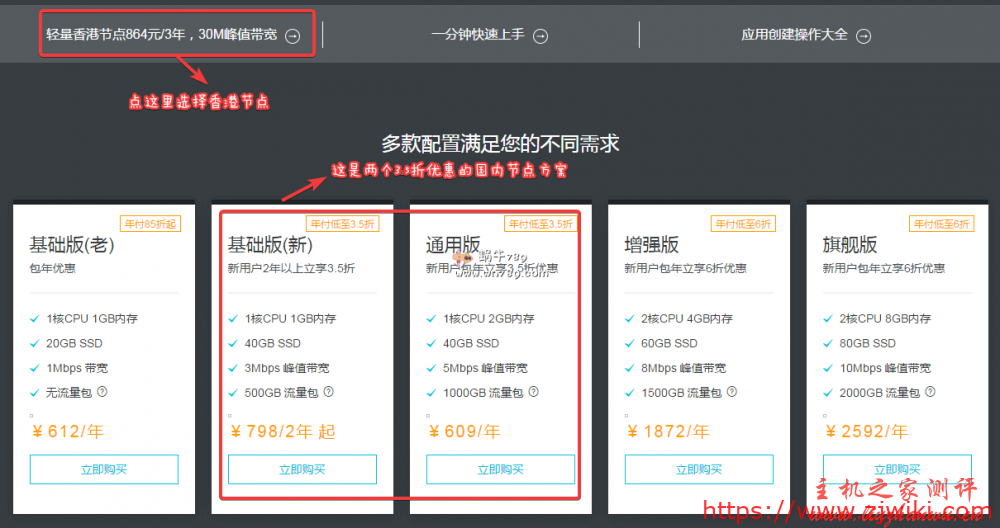Purchase the 增强版 plan at ¥1872/年
Screen dimensions: 1000x528
point(699,469)
